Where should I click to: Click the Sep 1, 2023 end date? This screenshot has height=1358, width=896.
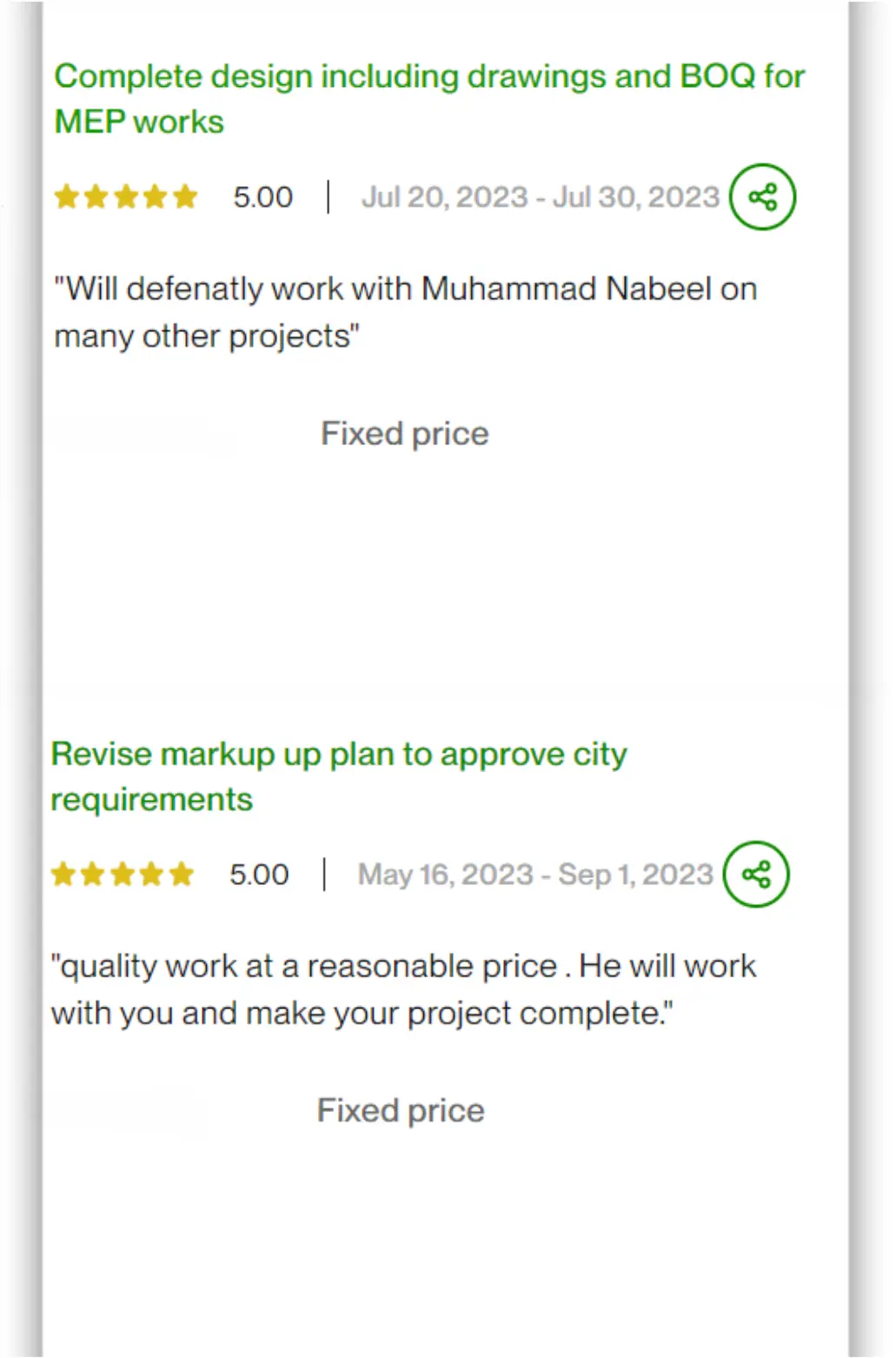click(635, 875)
